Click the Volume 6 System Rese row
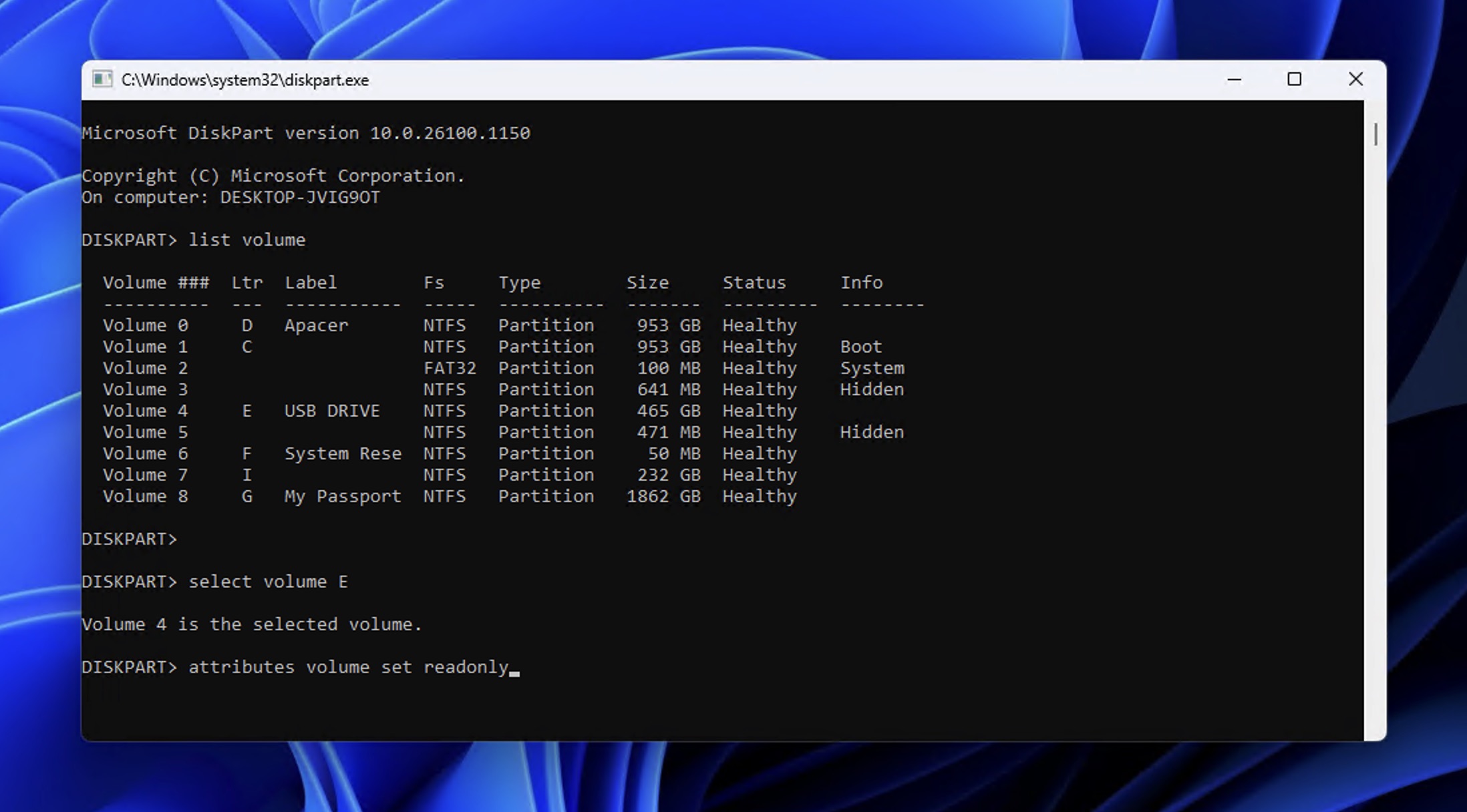Image resolution: width=1467 pixels, height=812 pixels. point(343,453)
